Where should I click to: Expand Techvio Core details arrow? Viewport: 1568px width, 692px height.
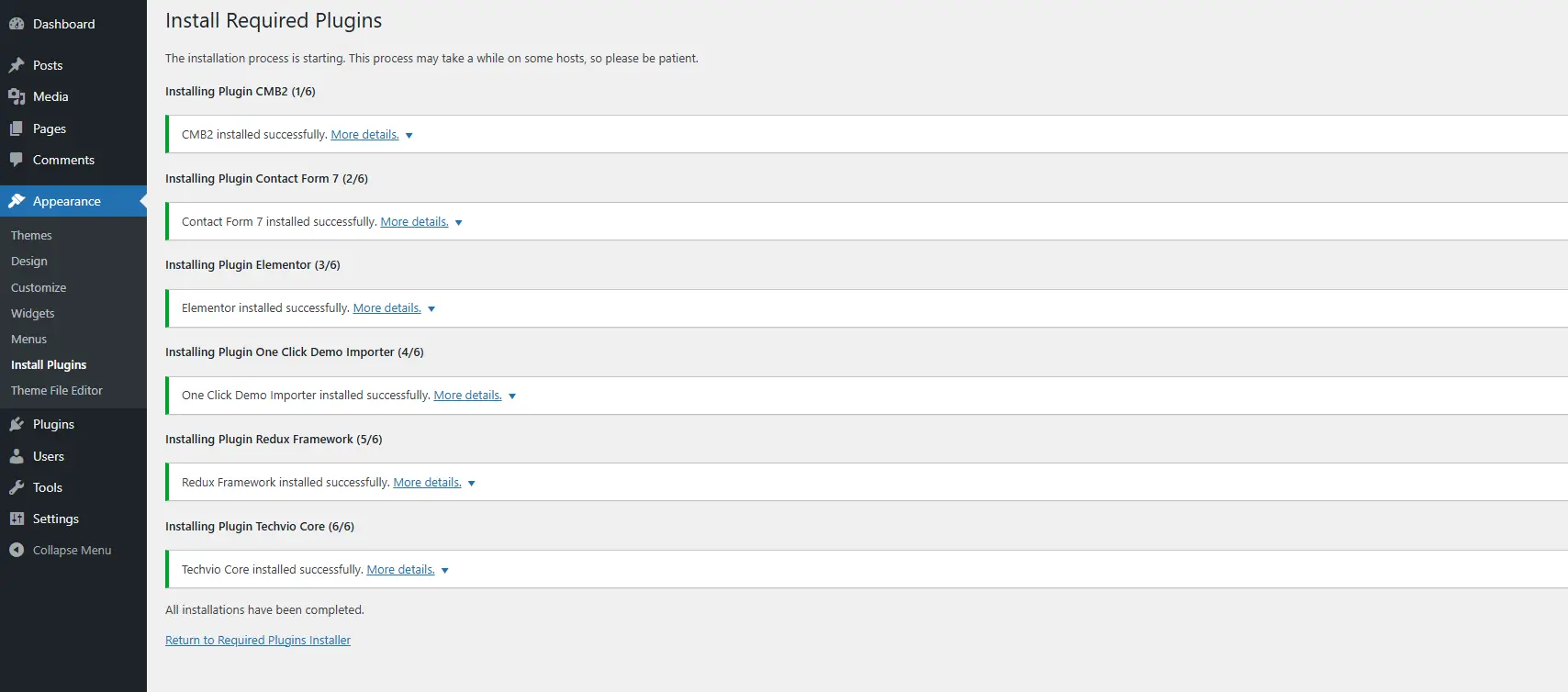click(445, 570)
